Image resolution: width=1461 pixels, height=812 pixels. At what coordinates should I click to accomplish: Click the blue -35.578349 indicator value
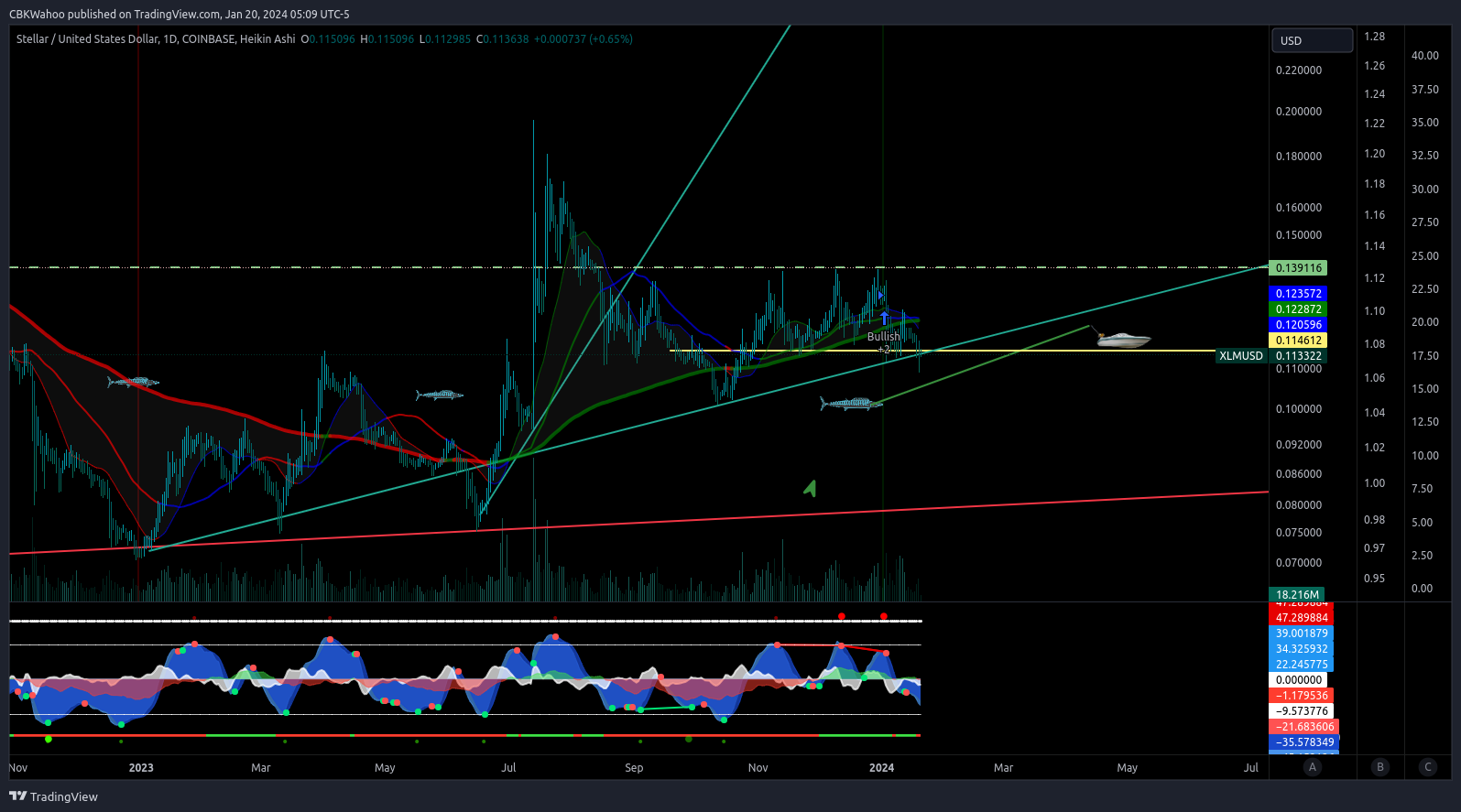pyautogui.click(x=1303, y=742)
